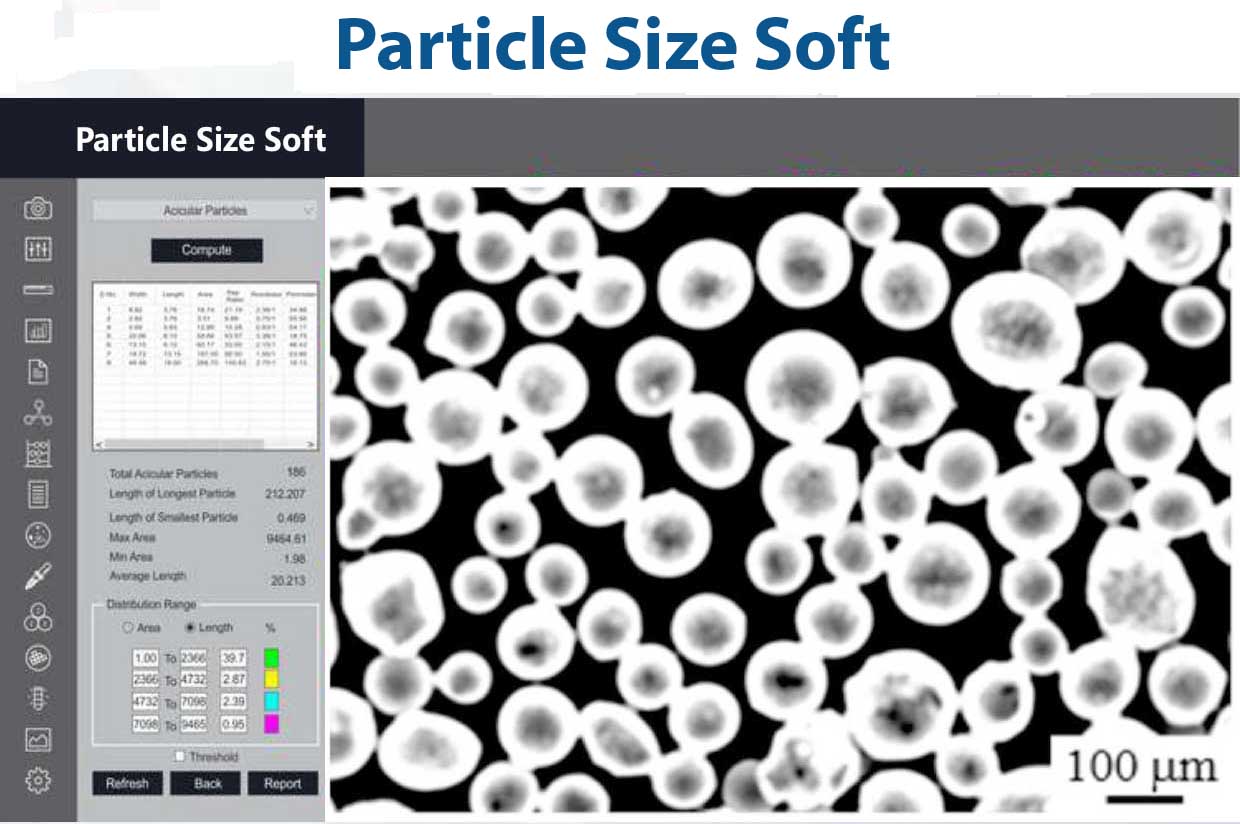Pick the eyedropper tool in sidebar
This screenshot has width=1240, height=824.
coord(38,576)
